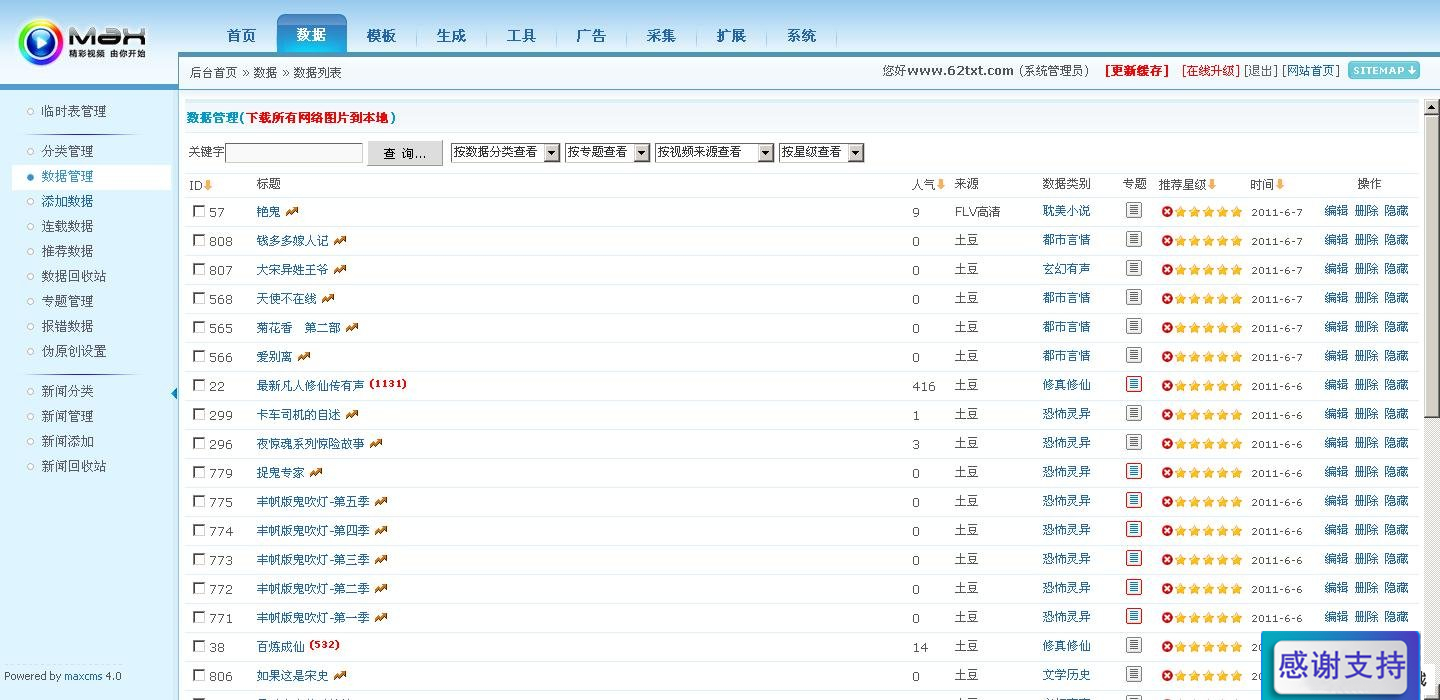Open 添加数据 in the sidebar
This screenshot has width=1440, height=700.
coord(67,201)
